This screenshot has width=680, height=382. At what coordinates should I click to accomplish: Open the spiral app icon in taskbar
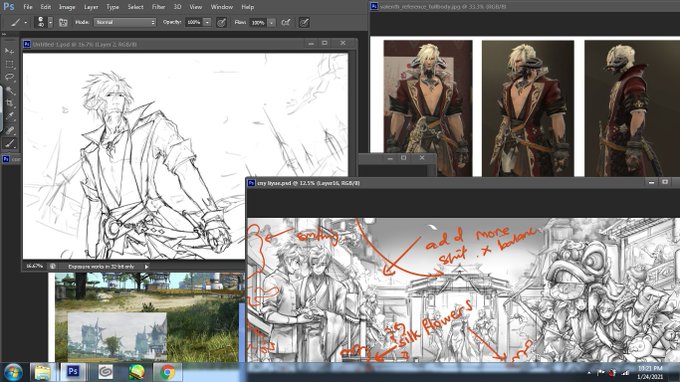pyautogui.click(x=105, y=372)
